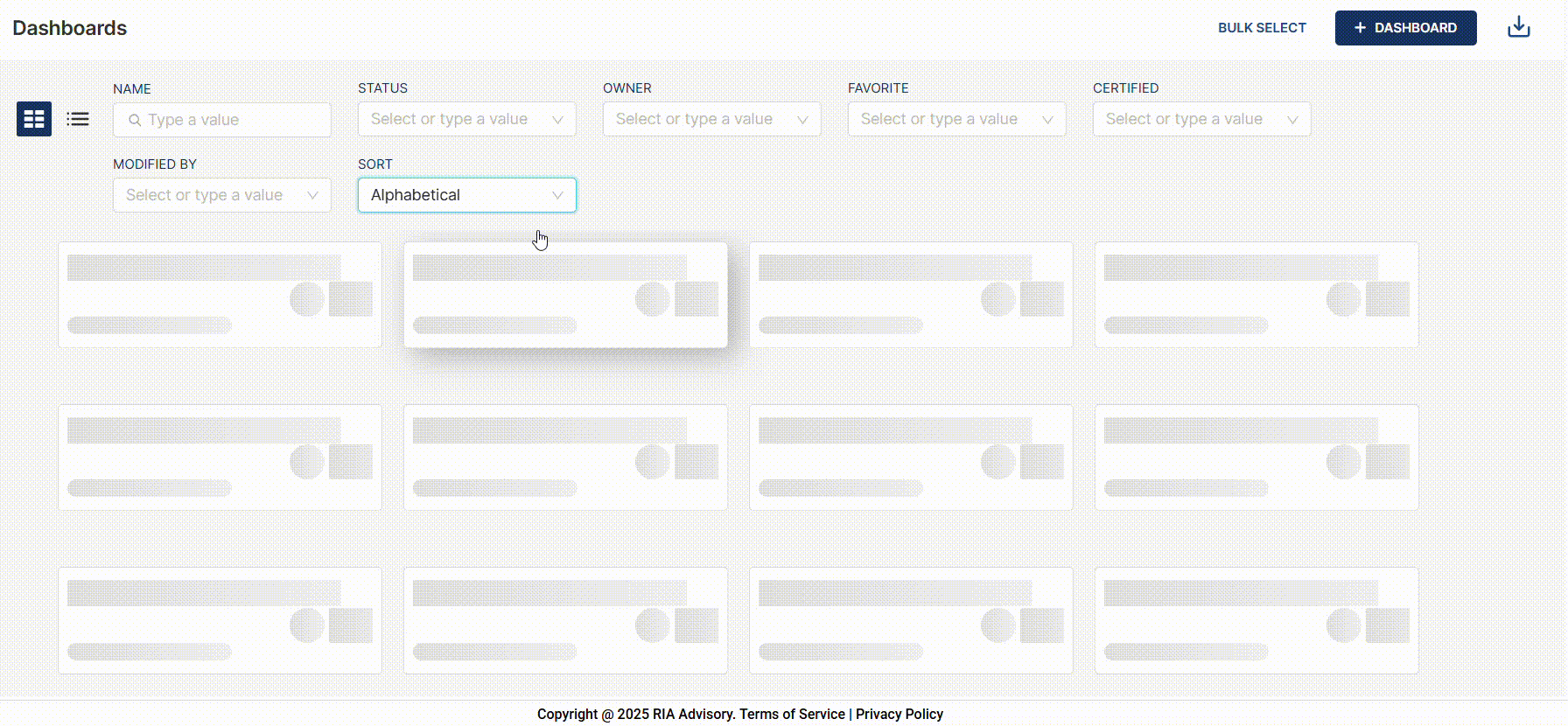Type in the Name search field
1568x726 pixels.
click(232, 120)
